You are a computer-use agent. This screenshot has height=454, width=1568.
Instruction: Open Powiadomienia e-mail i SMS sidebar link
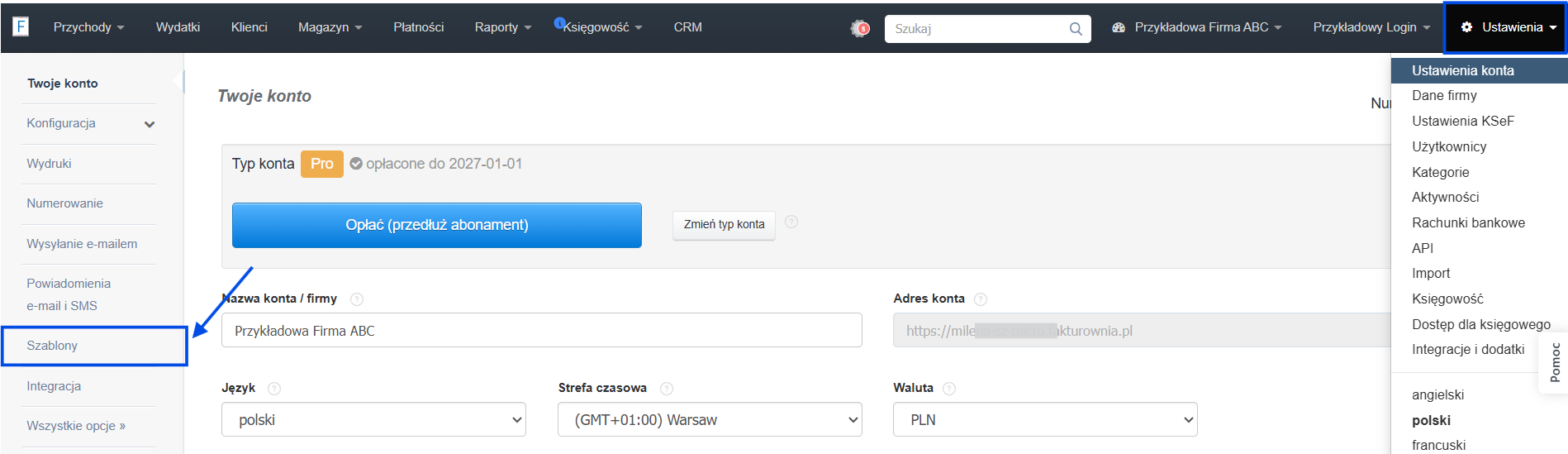(x=69, y=294)
